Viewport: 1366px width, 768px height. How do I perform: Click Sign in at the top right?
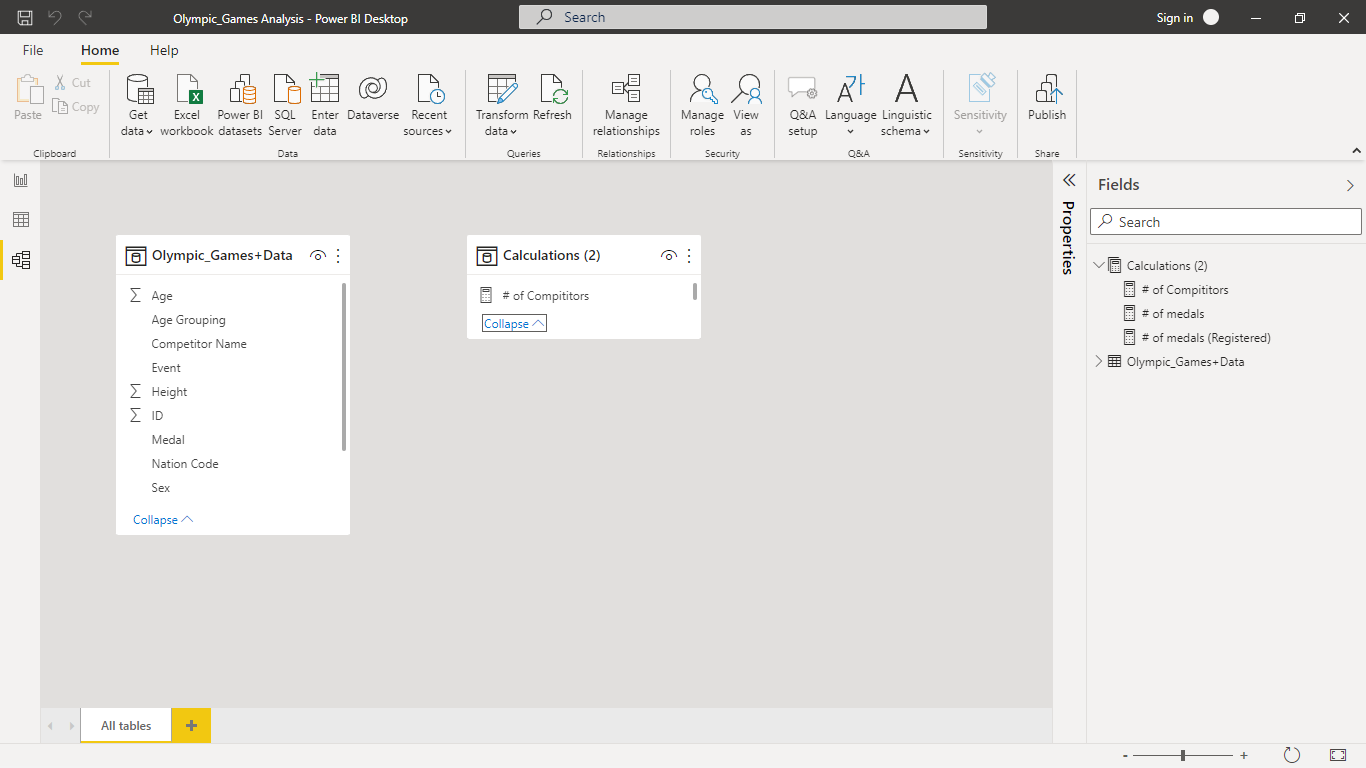pos(1175,17)
